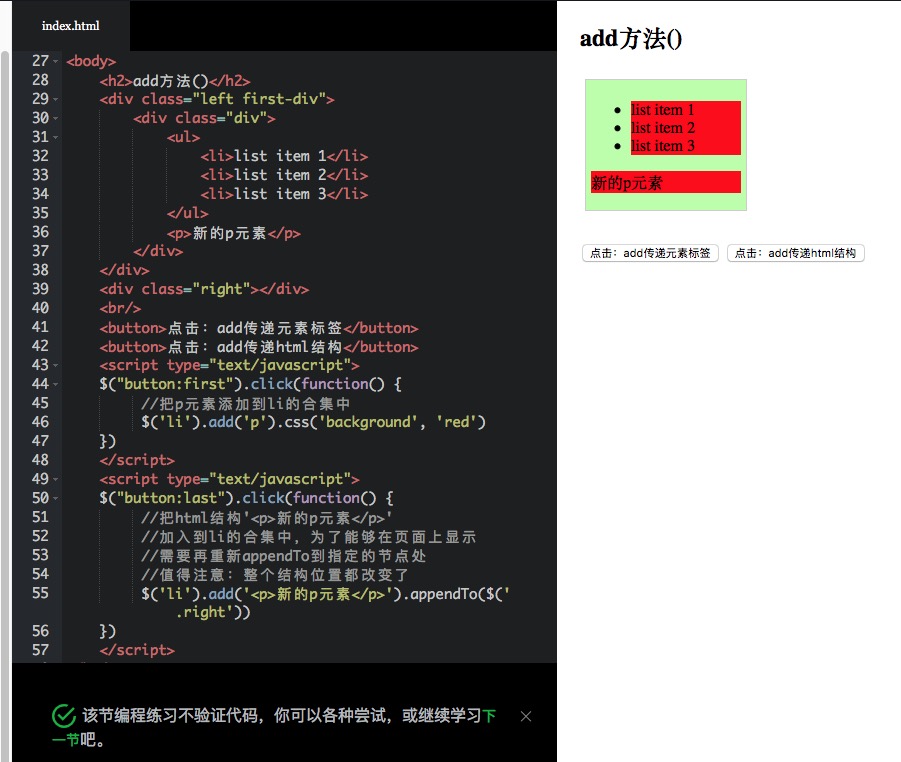Image resolution: width=901 pixels, height=762 pixels.
Task: Open the index.html editor tab
Action: (x=71, y=26)
